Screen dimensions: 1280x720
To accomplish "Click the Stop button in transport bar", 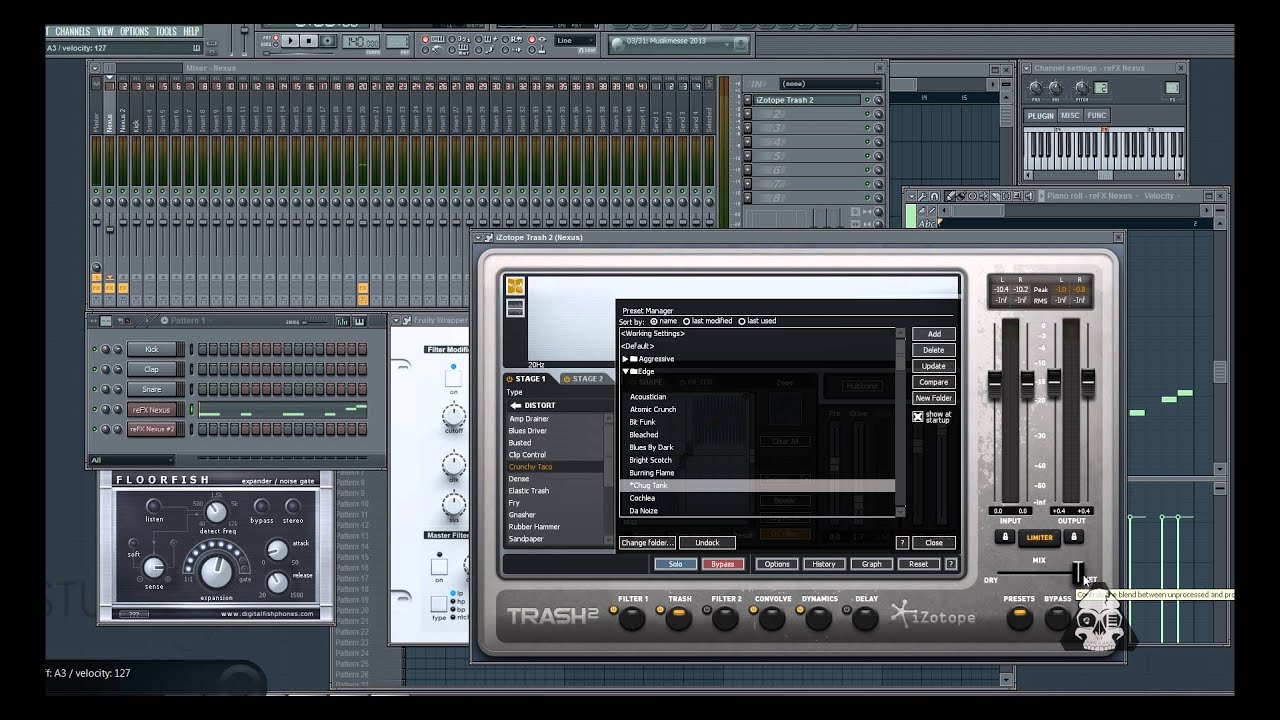I will 308,41.
